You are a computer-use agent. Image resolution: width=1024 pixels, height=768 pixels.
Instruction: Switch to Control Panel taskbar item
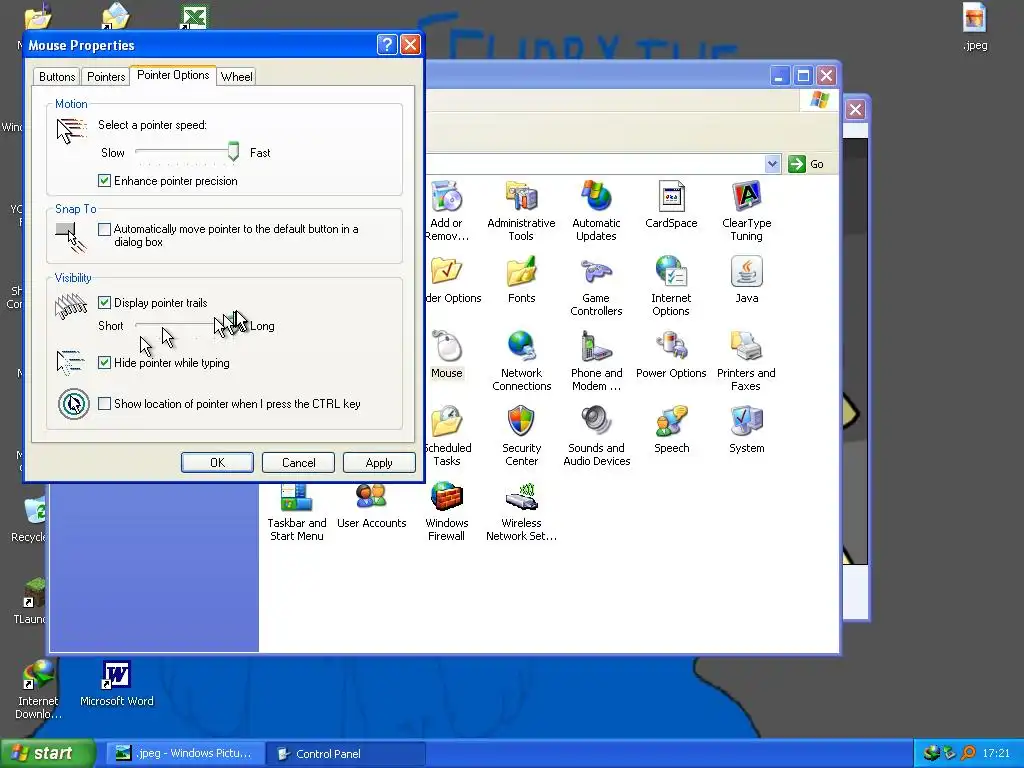pyautogui.click(x=346, y=753)
